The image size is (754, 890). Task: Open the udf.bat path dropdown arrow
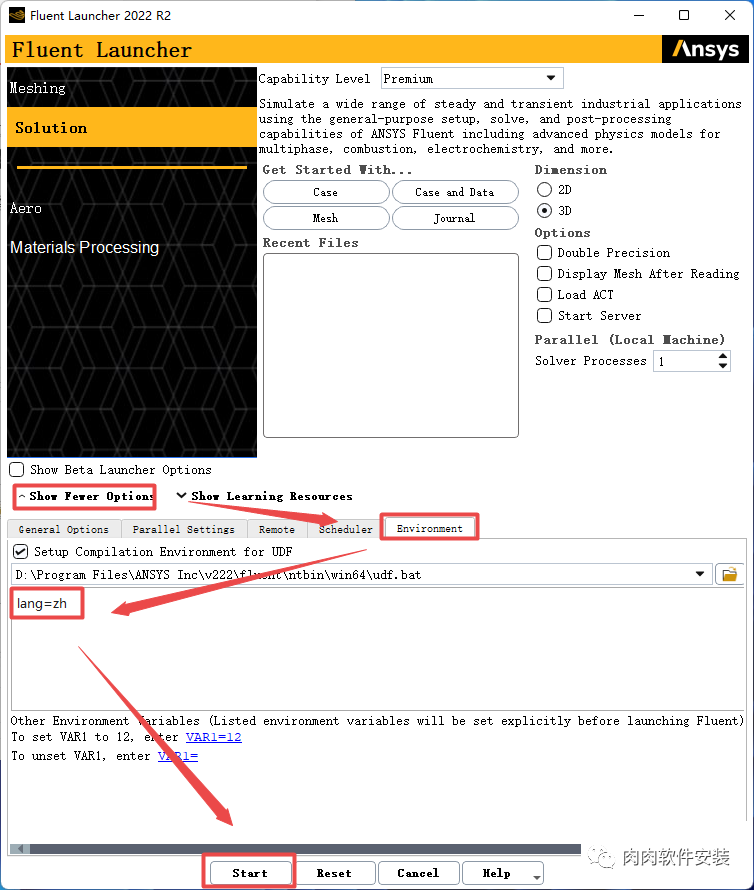click(700, 574)
